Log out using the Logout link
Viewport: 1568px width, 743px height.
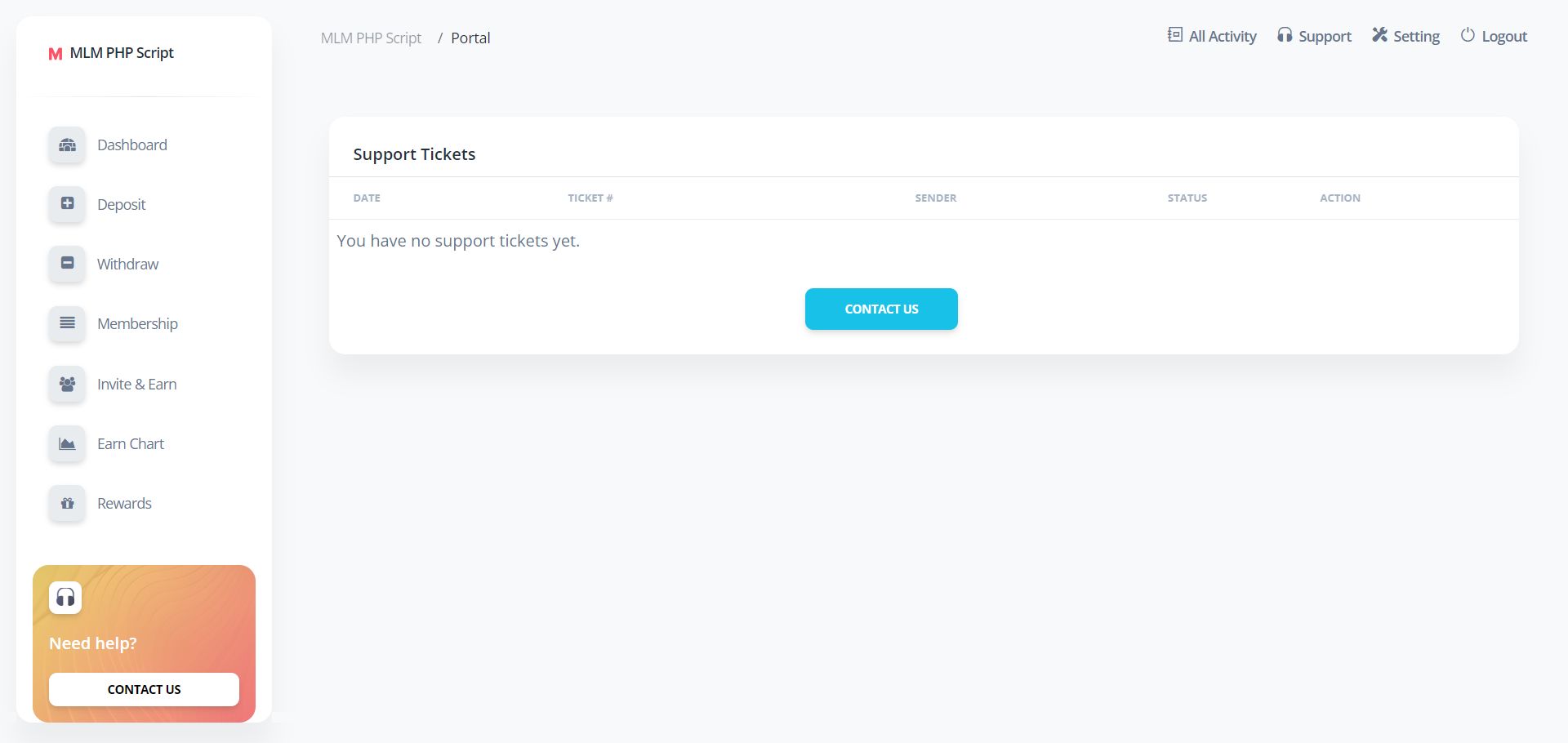1494,36
